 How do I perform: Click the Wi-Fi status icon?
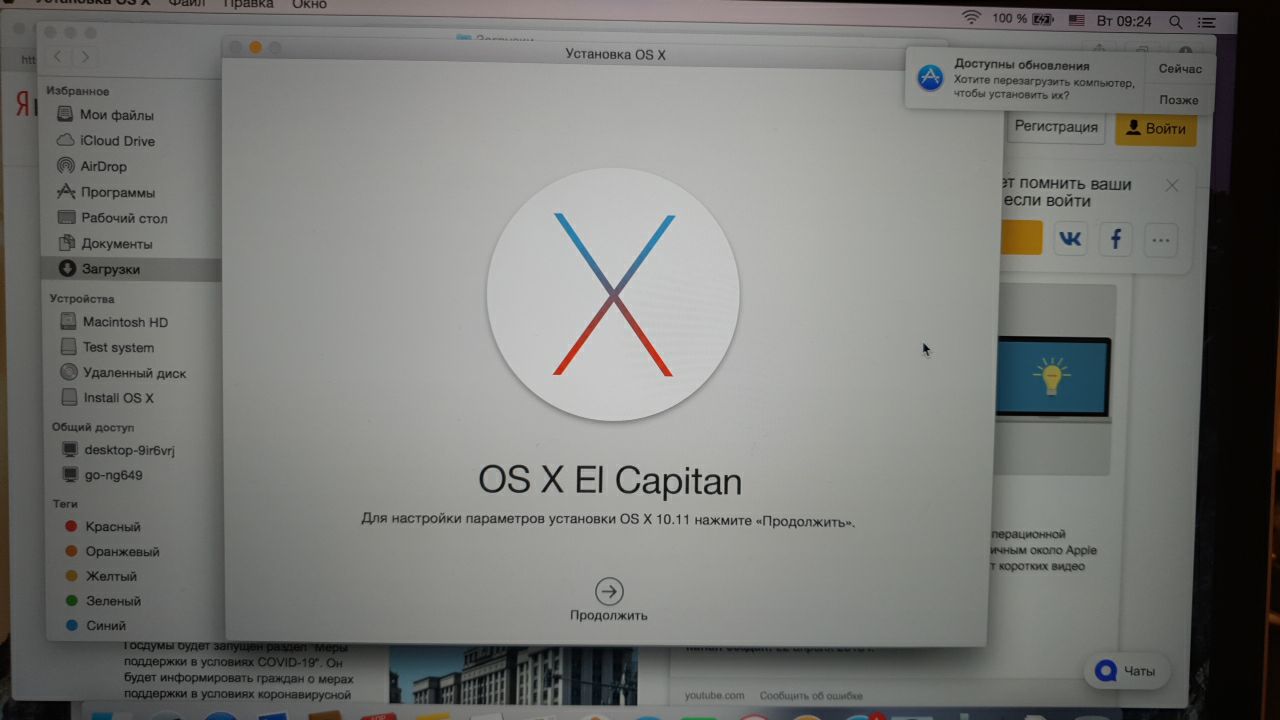(x=971, y=18)
